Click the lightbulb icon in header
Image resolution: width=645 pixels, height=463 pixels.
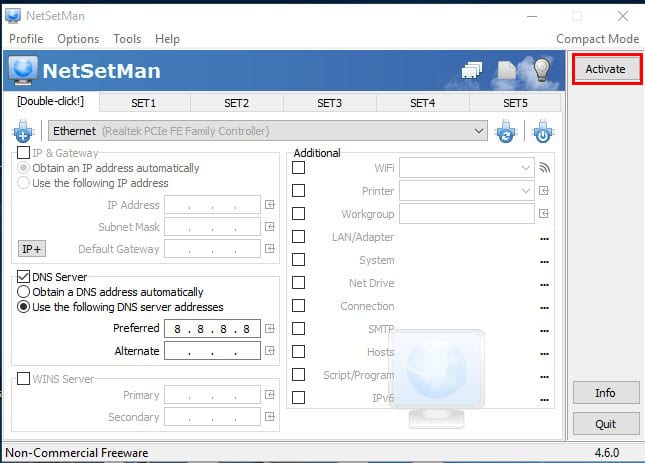click(x=541, y=70)
